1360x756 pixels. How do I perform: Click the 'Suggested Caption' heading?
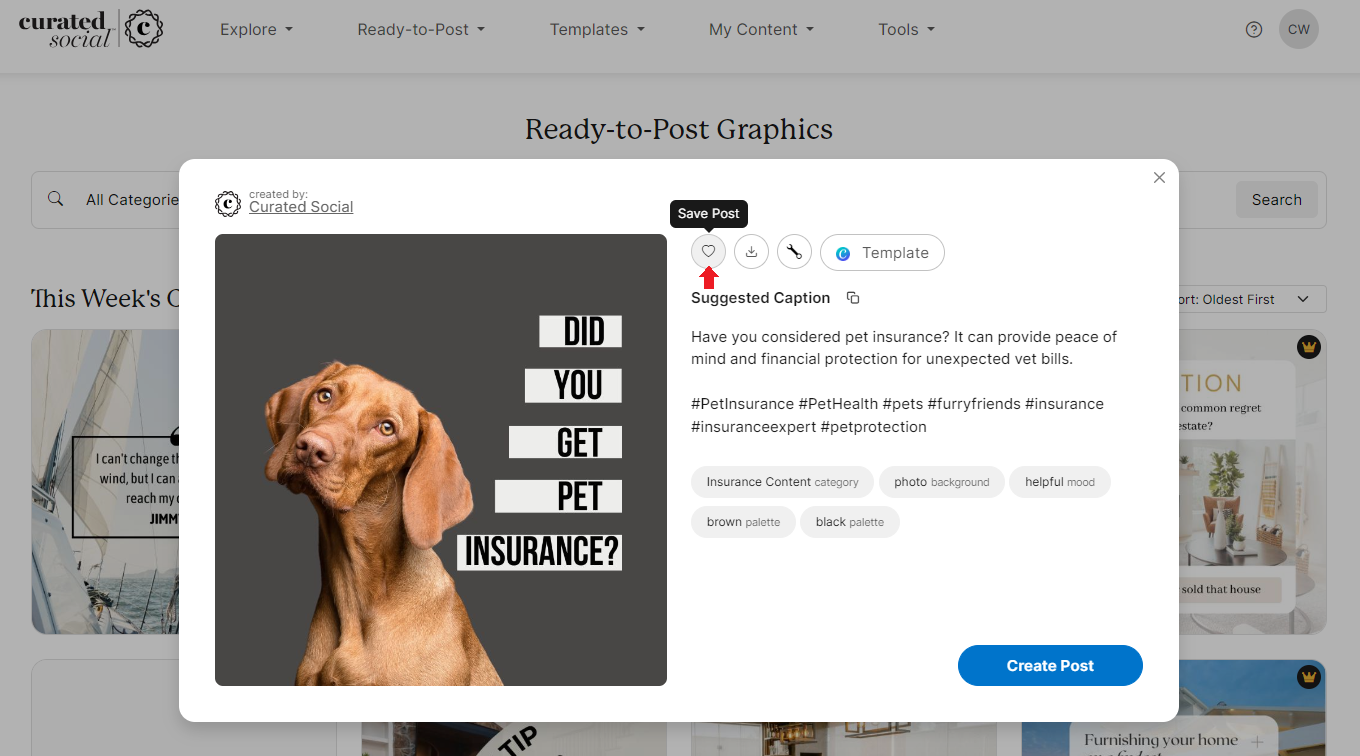tap(760, 298)
